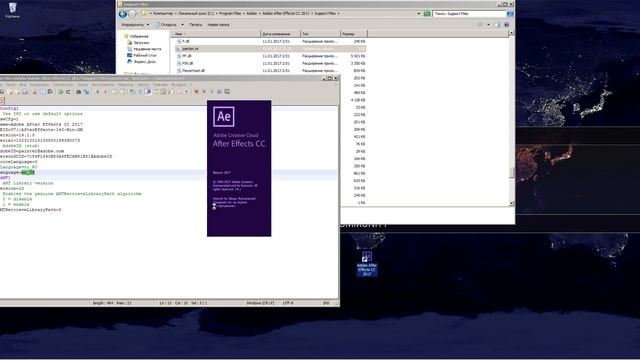Click the Save Recorded Macro icon

(x=227, y=92)
